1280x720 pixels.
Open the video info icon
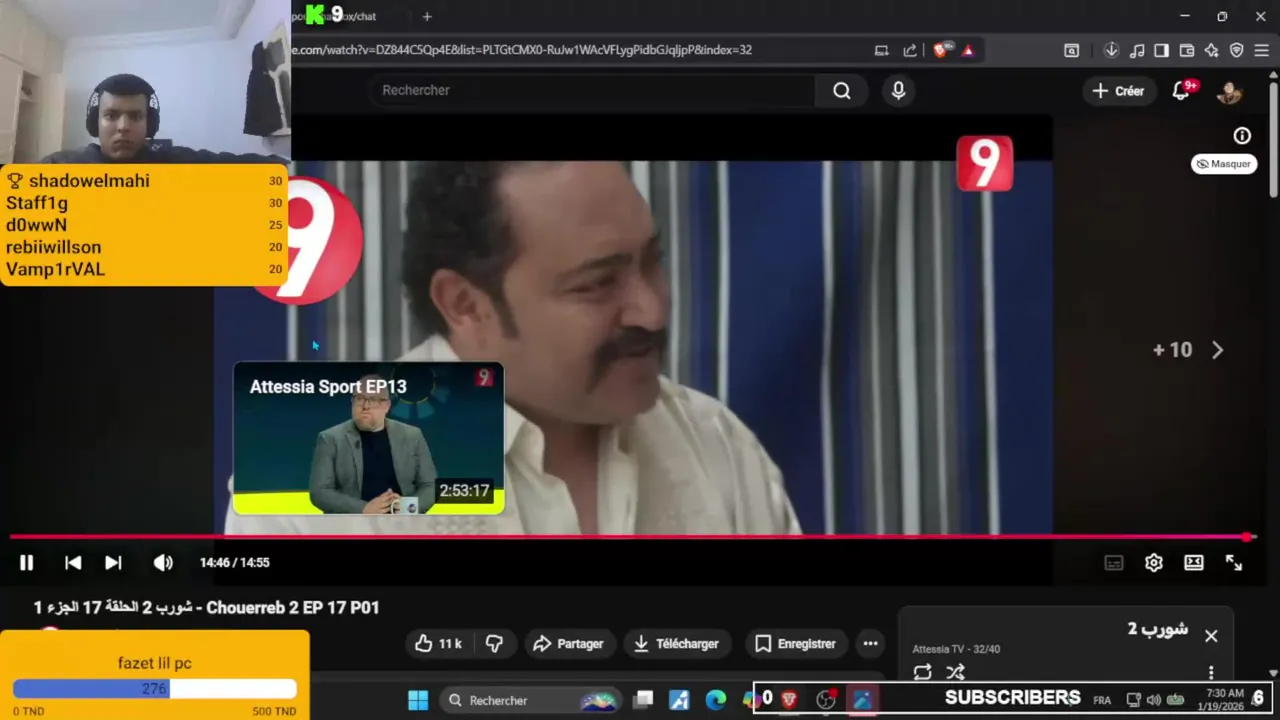click(x=1242, y=135)
